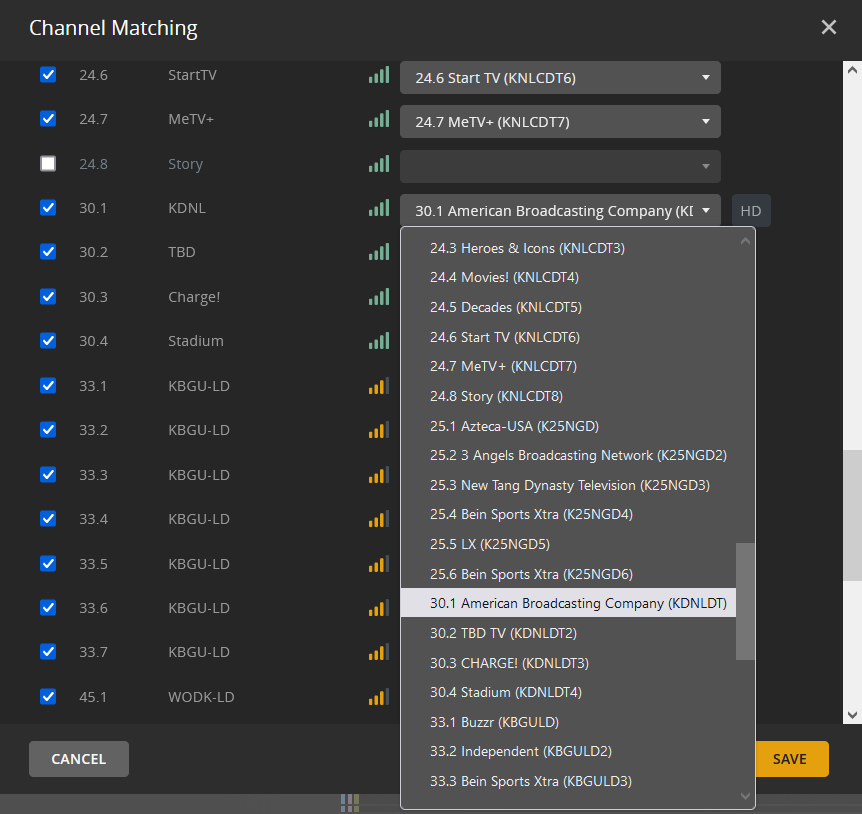Select 25.6 Bein Sports Xtra (K25NGD6)
The width and height of the screenshot is (862, 814).
[x=568, y=574]
